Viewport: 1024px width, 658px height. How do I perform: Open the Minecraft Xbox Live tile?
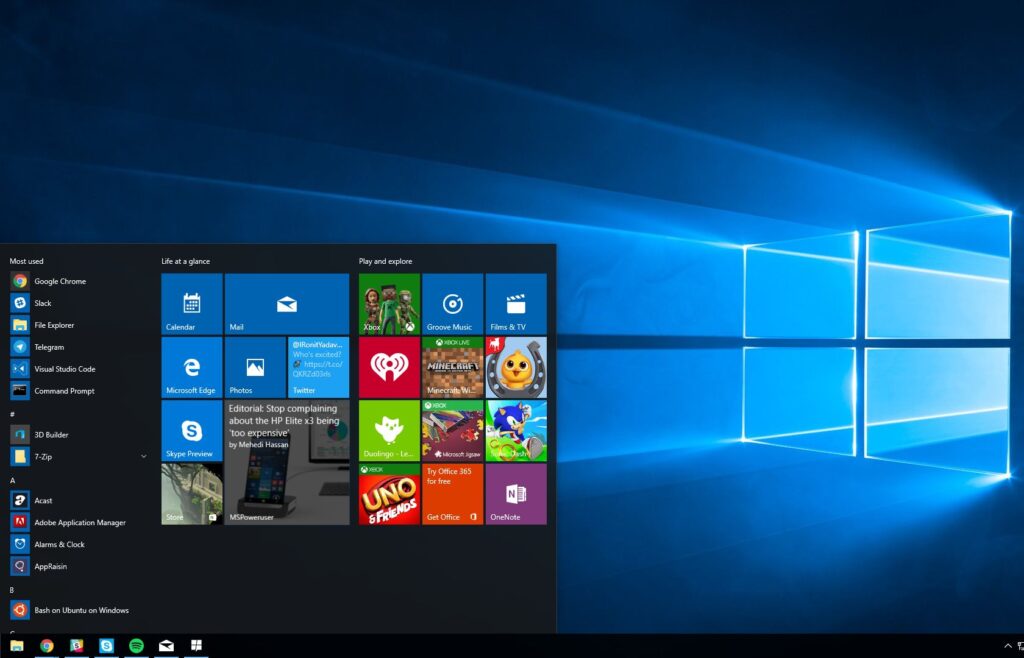453,368
